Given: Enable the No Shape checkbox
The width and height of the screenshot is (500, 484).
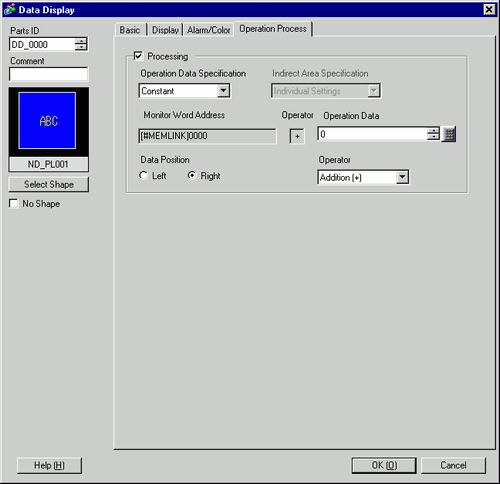Looking at the screenshot, I should [14, 203].
